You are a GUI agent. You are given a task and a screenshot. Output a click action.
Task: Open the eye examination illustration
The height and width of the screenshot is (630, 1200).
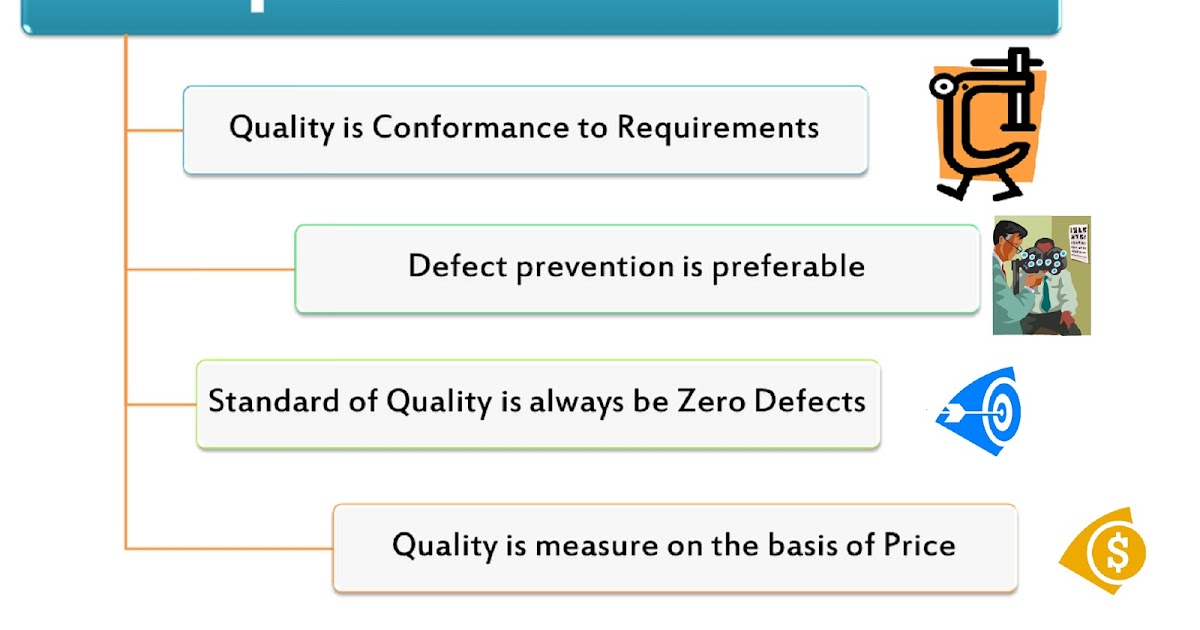(x=1041, y=276)
